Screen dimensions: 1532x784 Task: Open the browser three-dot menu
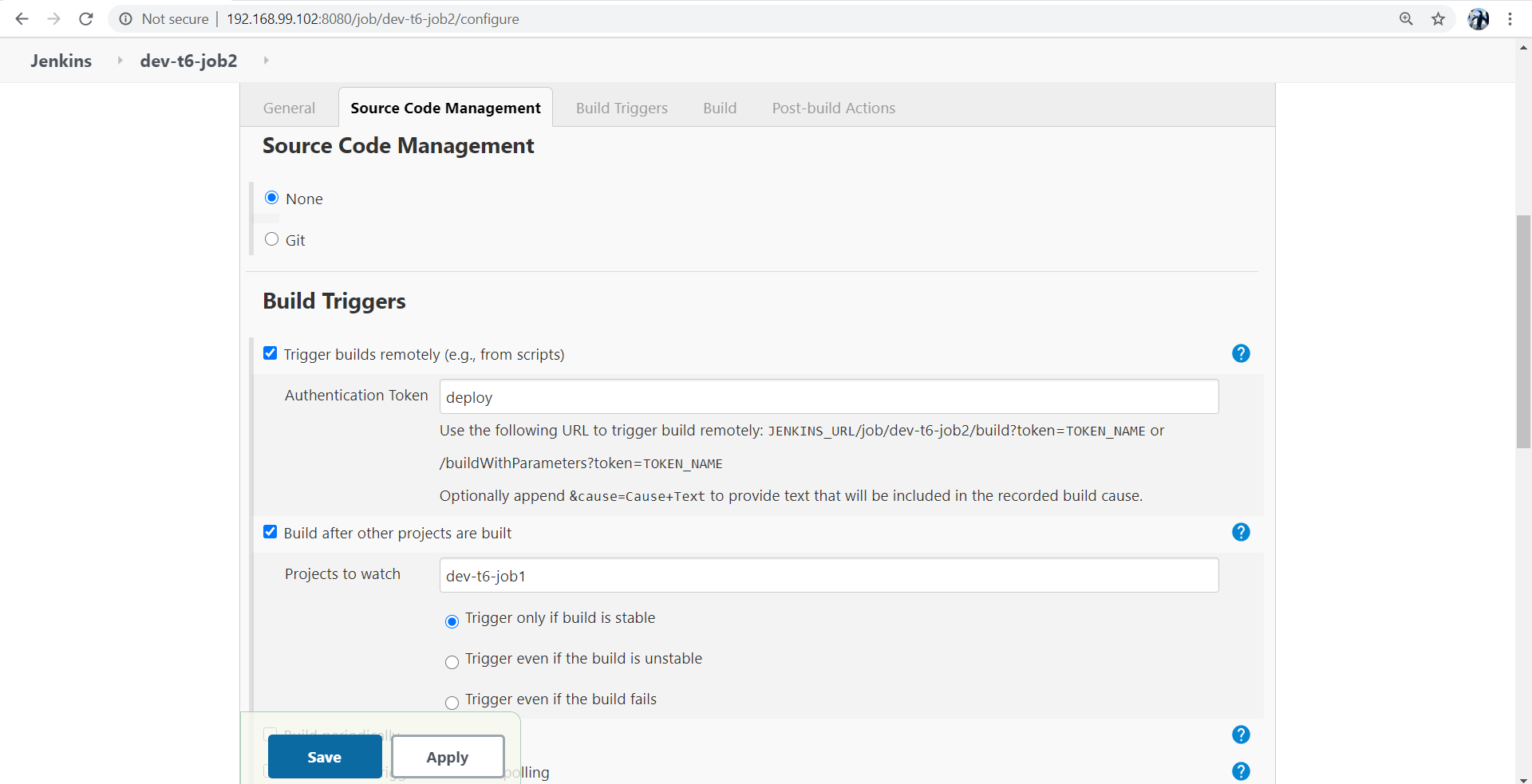(x=1510, y=18)
